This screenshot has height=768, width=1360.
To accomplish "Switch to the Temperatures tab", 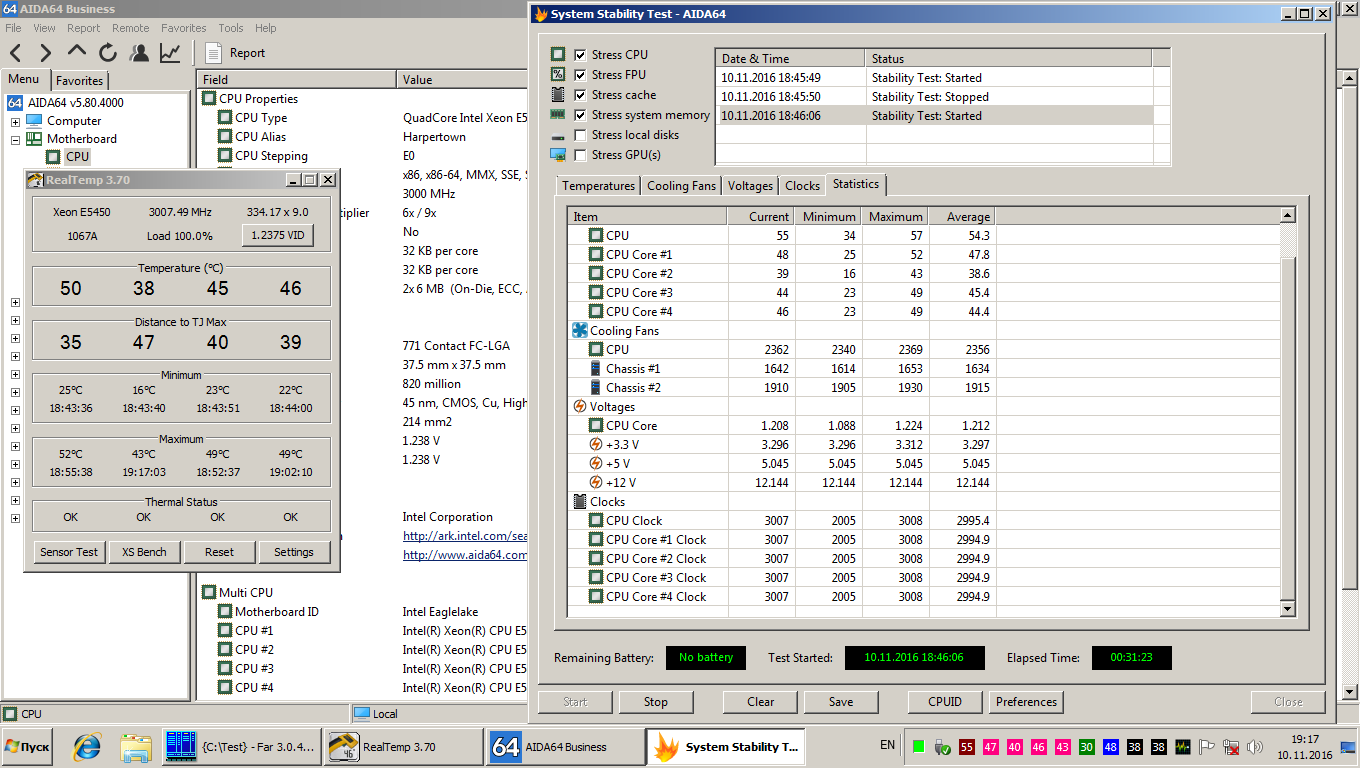I will [x=598, y=186].
